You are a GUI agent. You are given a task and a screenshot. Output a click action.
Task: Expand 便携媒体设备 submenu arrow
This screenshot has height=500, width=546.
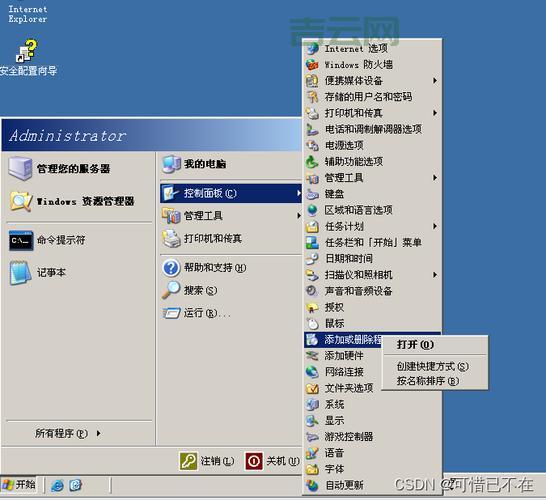coord(435,81)
